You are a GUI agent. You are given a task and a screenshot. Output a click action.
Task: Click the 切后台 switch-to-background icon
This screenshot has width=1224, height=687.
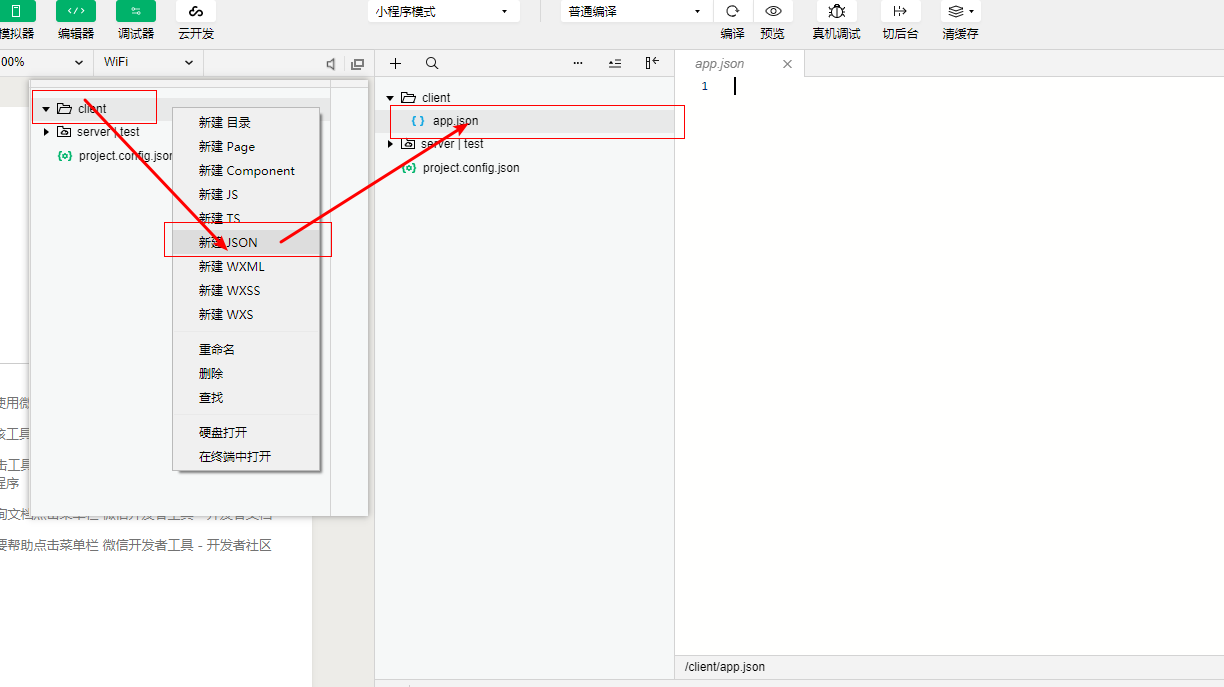coord(900,11)
